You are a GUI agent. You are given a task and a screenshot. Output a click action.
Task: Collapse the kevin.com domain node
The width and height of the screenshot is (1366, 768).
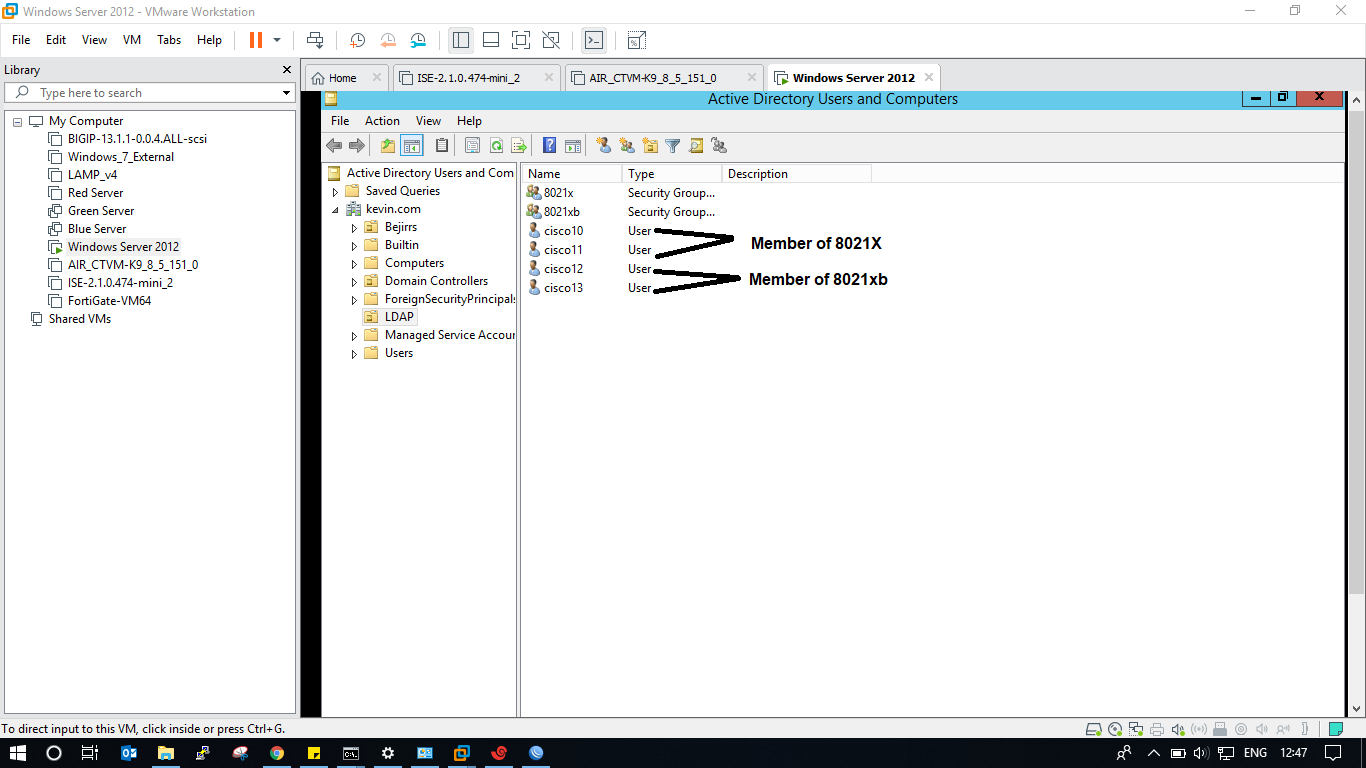pyautogui.click(x=335, y=210)
